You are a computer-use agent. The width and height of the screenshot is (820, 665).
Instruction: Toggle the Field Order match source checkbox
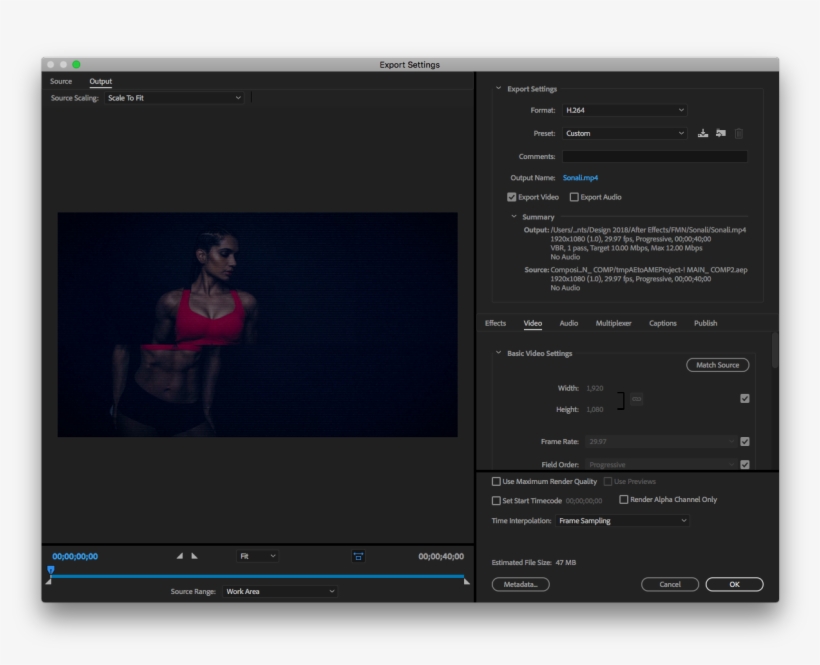[745, 465]
